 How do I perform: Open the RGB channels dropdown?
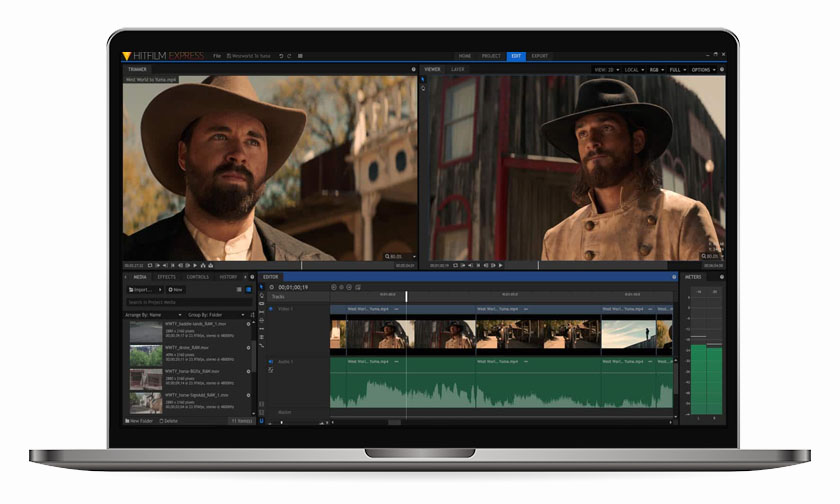[656, 70]
